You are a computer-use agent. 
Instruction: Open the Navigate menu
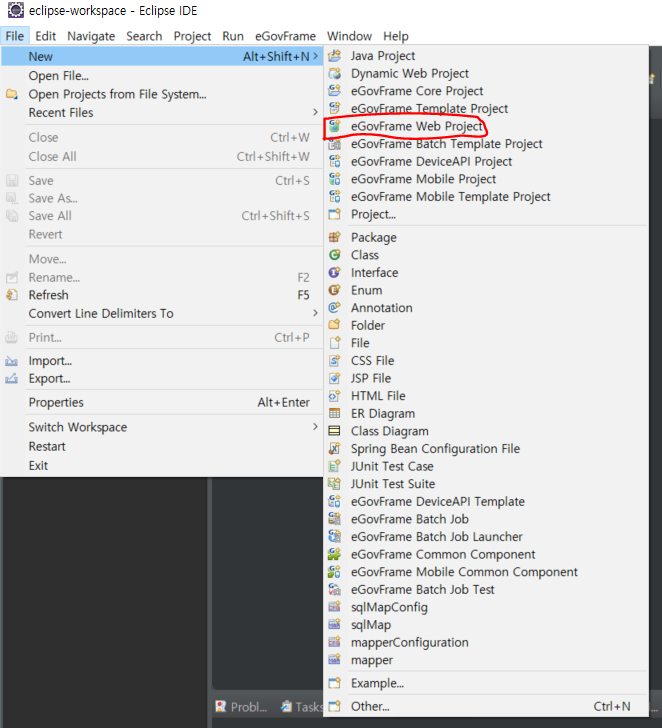[91, 36]
